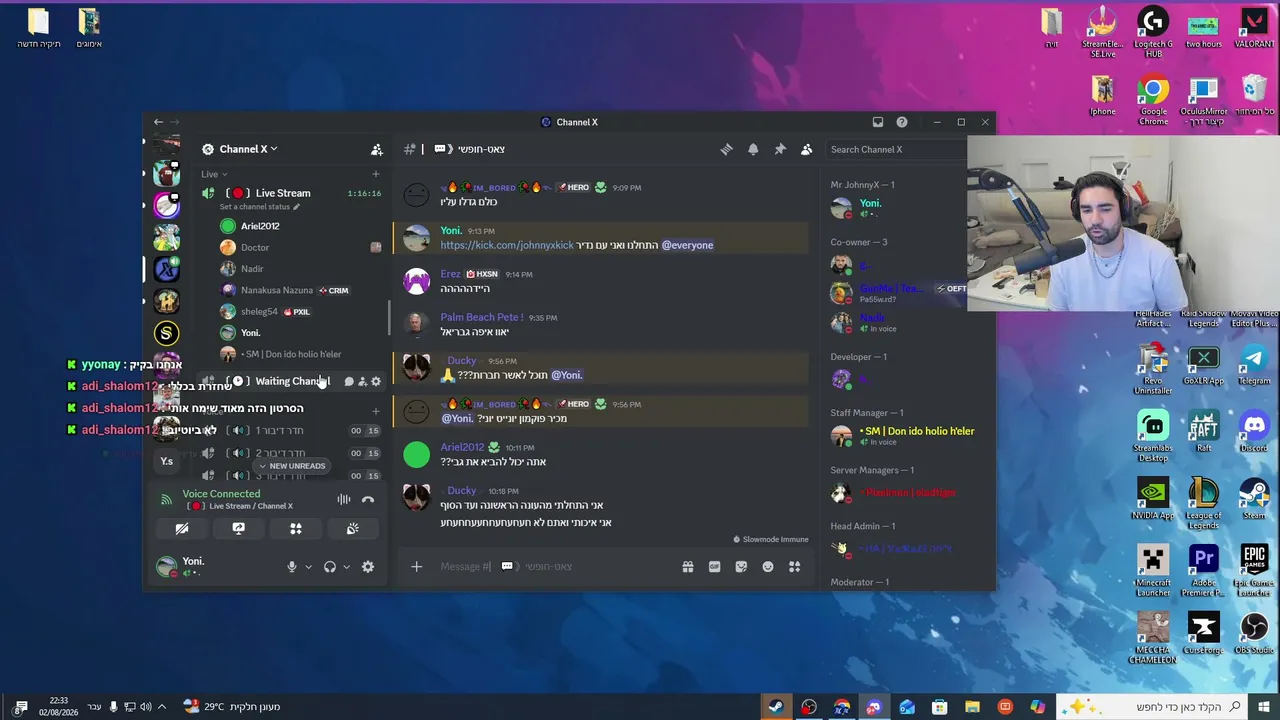Image resolution: width=1280 pixels, height=720 pixels.
Task: Click the gift icon in message bar
Action: tap(688, 566)
